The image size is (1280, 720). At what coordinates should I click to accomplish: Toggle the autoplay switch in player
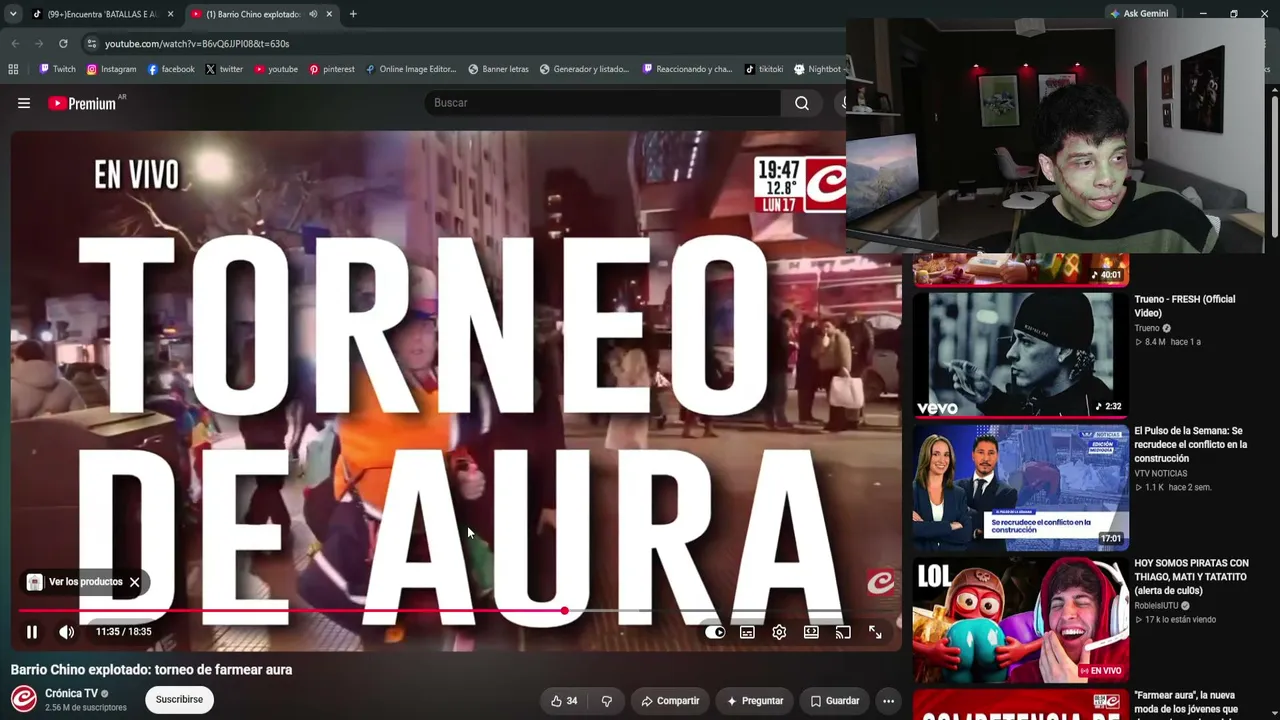tap(714, 632)
